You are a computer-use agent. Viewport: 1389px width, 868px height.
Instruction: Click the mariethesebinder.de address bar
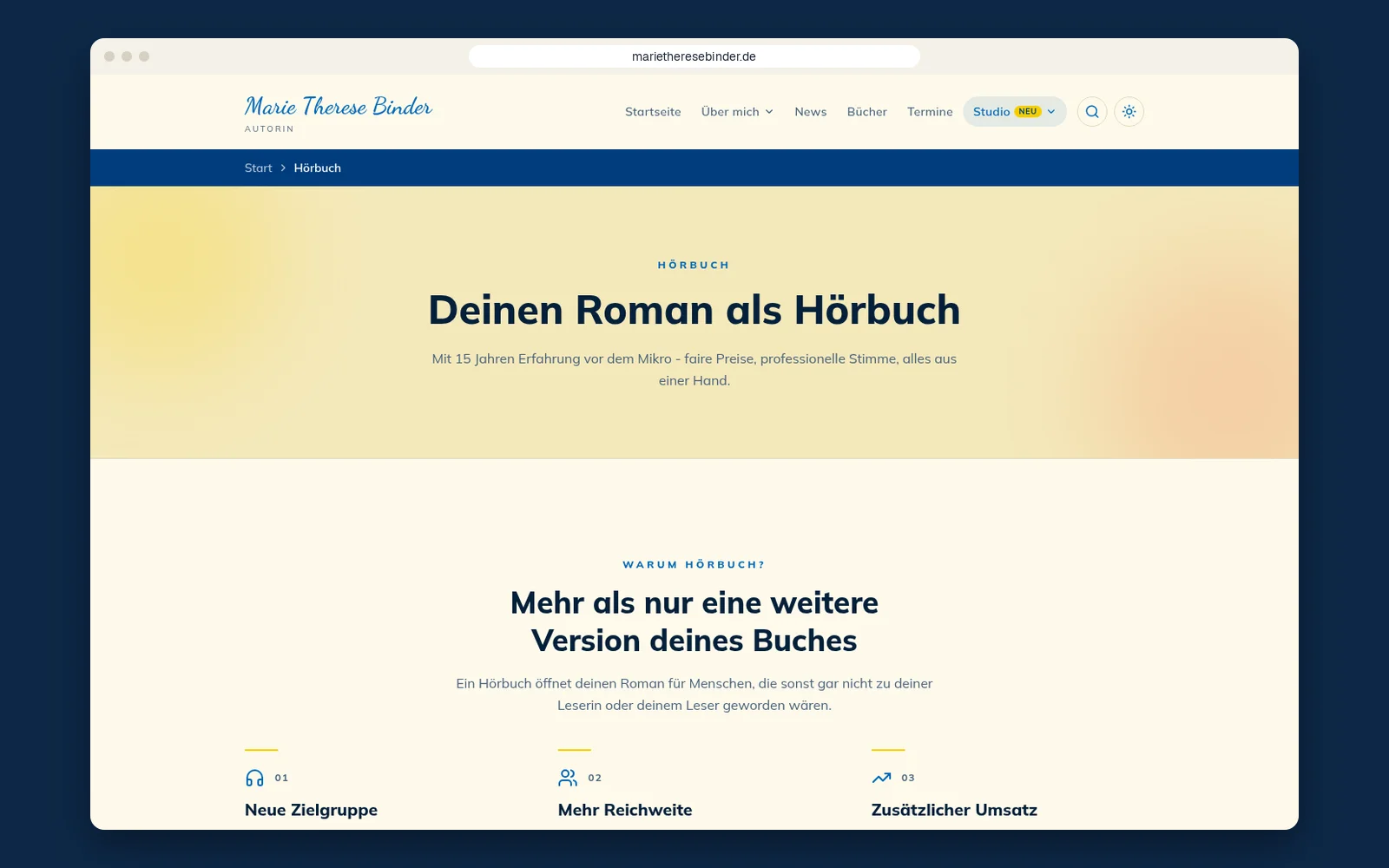(x=694, y=56)
